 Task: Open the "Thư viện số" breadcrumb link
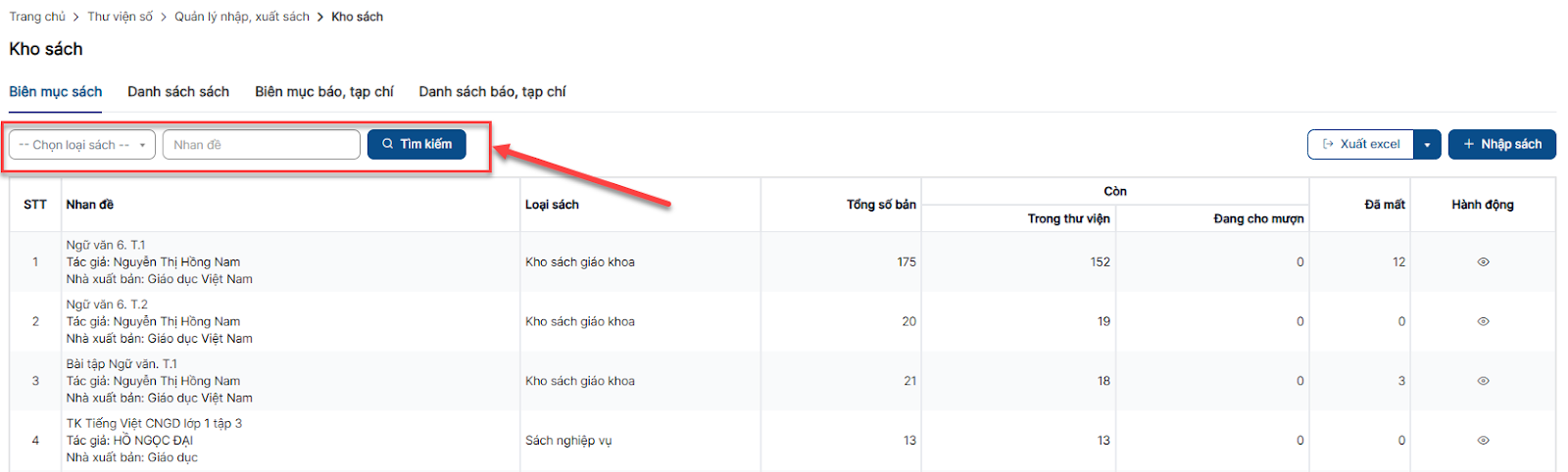pyautogui.click(x=120, y=17)
